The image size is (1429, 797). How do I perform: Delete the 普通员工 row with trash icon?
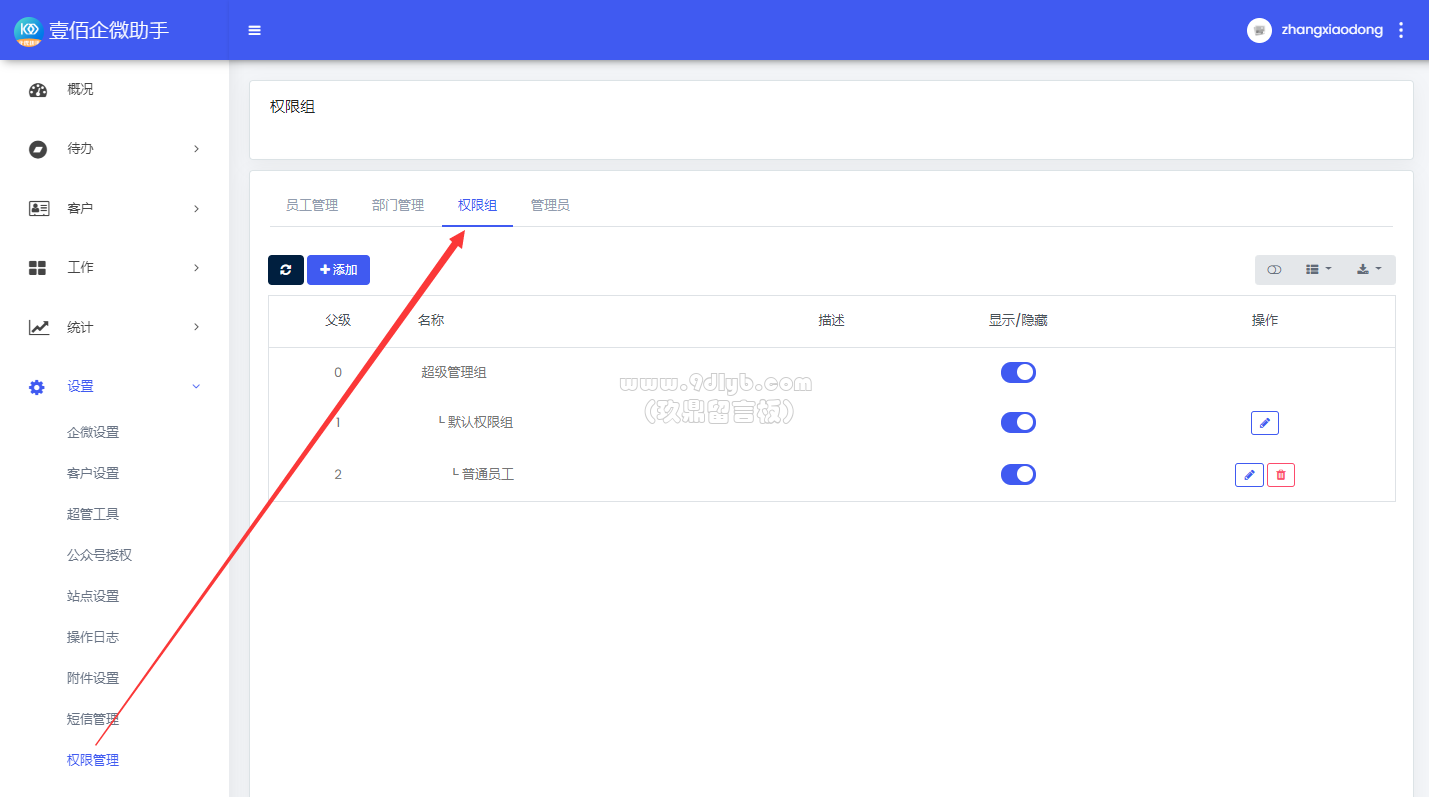click(1281, 475)
